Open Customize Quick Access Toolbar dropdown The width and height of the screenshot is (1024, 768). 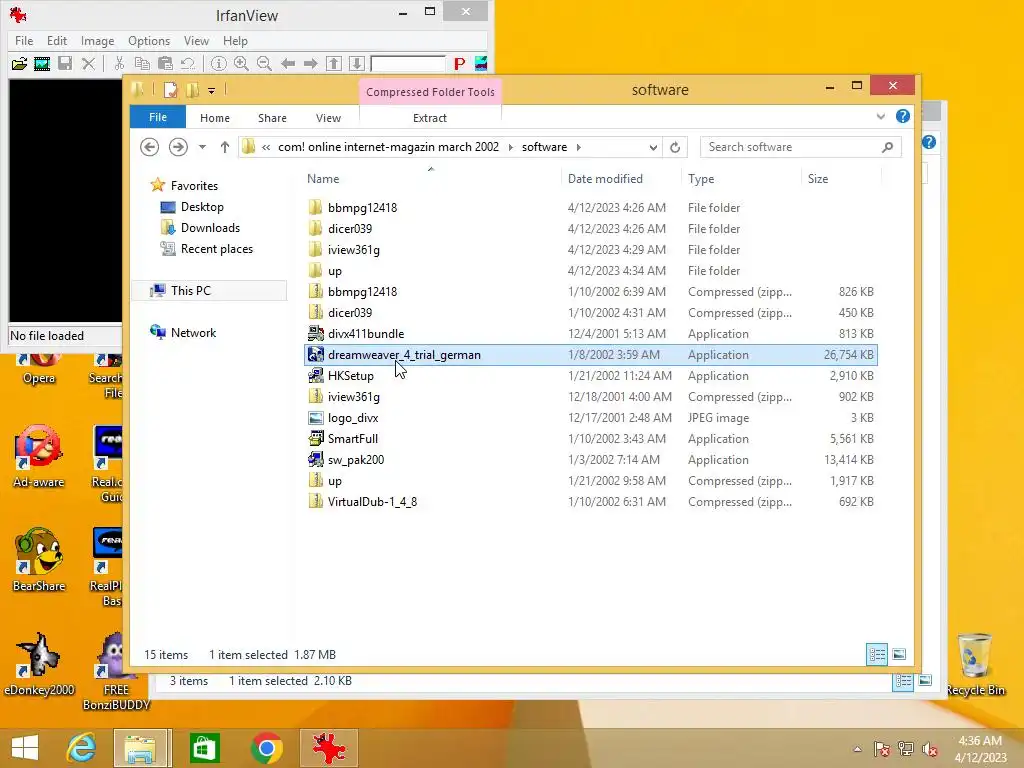click(212, 91)
